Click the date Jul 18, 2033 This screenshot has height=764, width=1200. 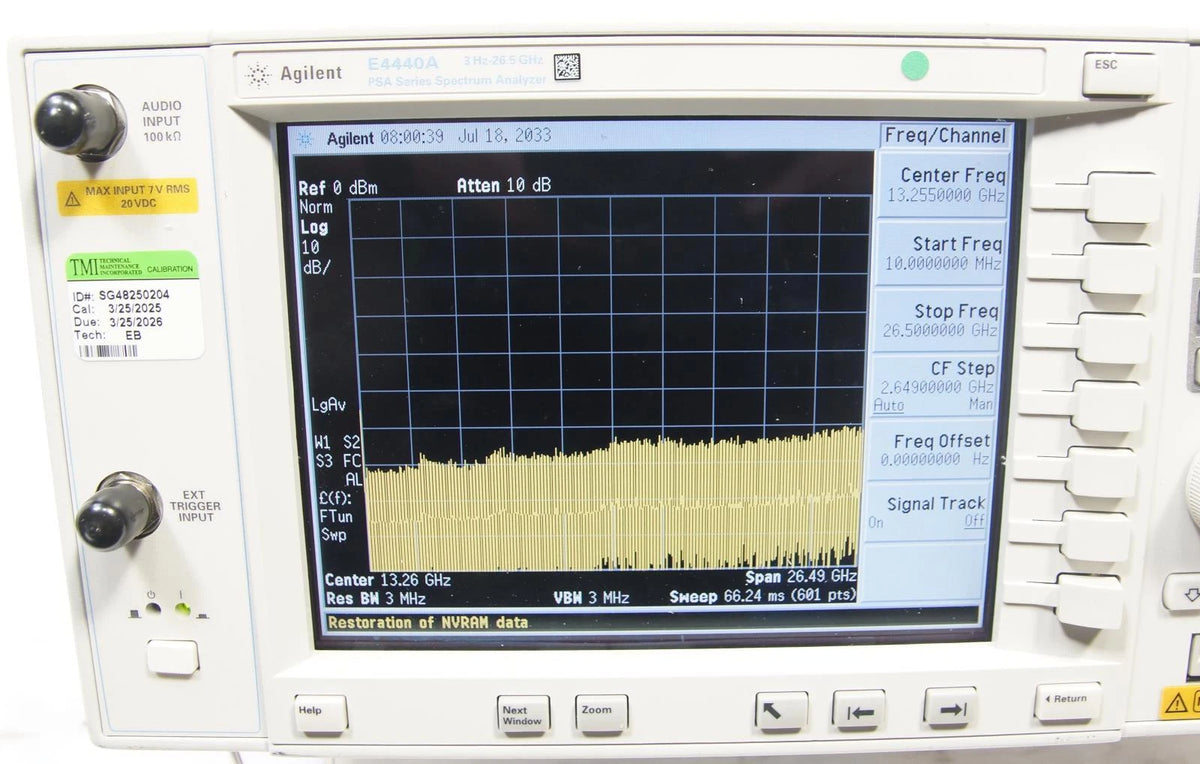coord(504,135)
